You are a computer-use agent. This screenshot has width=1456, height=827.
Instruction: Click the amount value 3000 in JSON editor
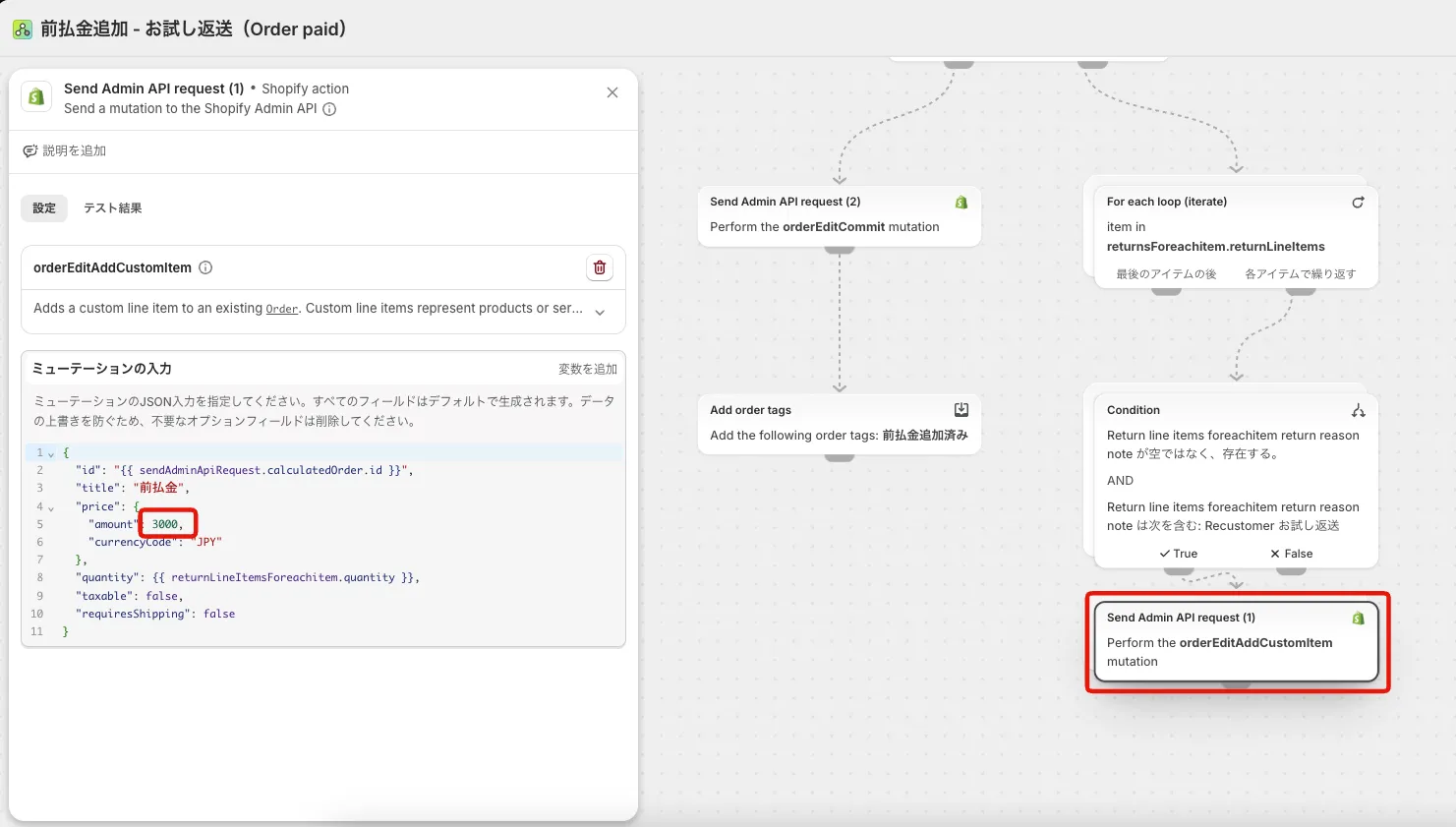pos(165,524)
